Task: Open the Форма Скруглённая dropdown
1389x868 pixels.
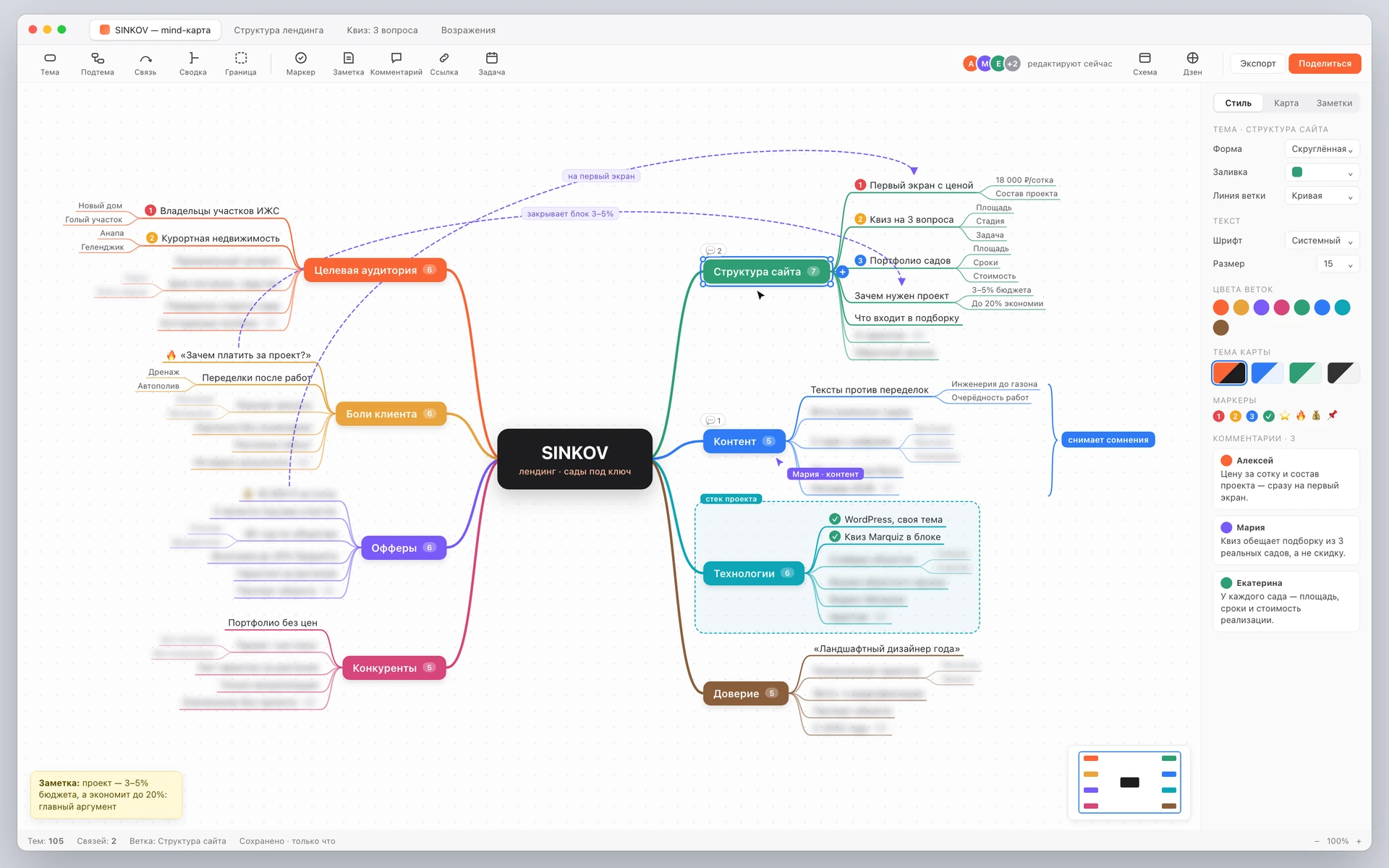Action: click(x=1322, y=149)
